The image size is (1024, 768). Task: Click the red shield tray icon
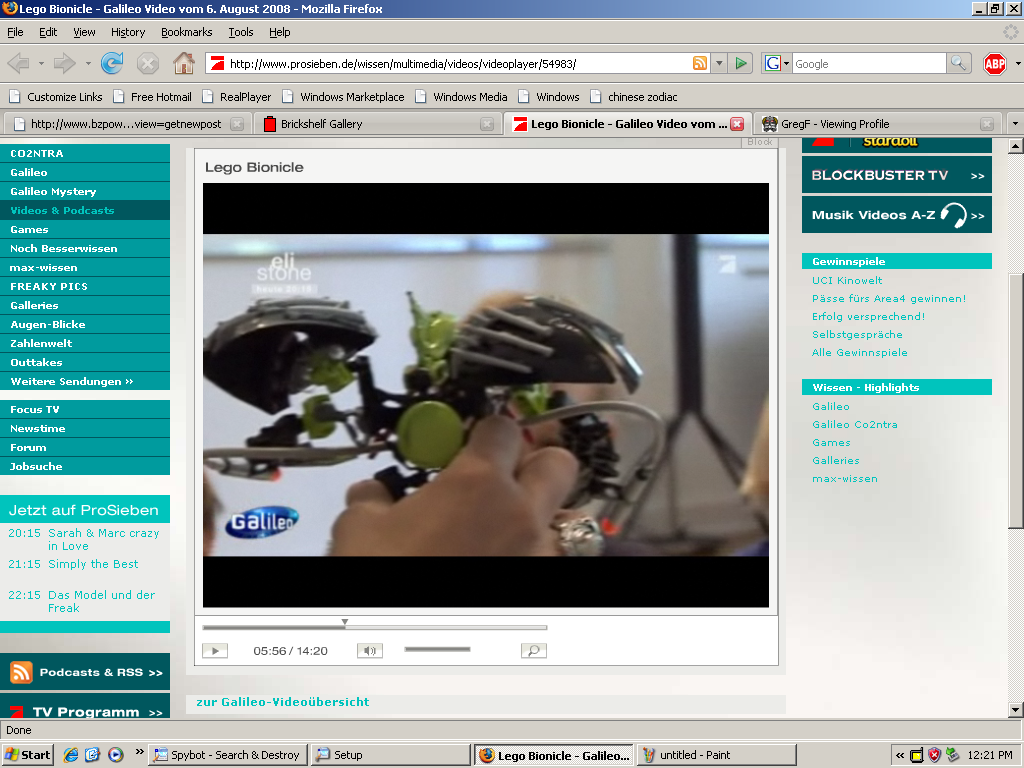tap(935, 756)
